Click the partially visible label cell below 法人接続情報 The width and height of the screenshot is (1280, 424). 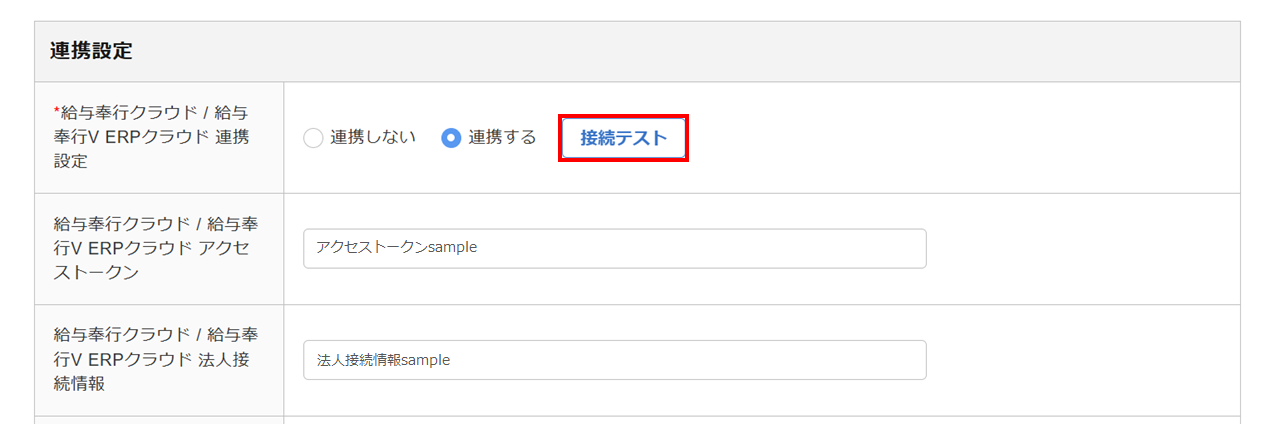(x=158, y=420)
